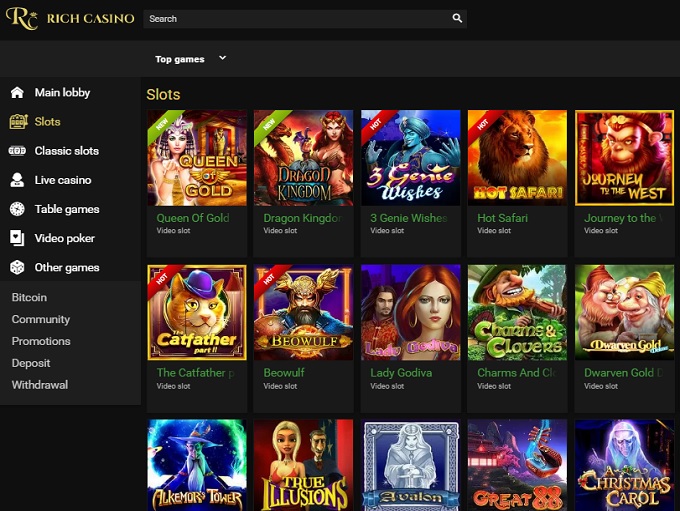
Task: Click the Other games dice icon
Action: click(x=17, y=267)
